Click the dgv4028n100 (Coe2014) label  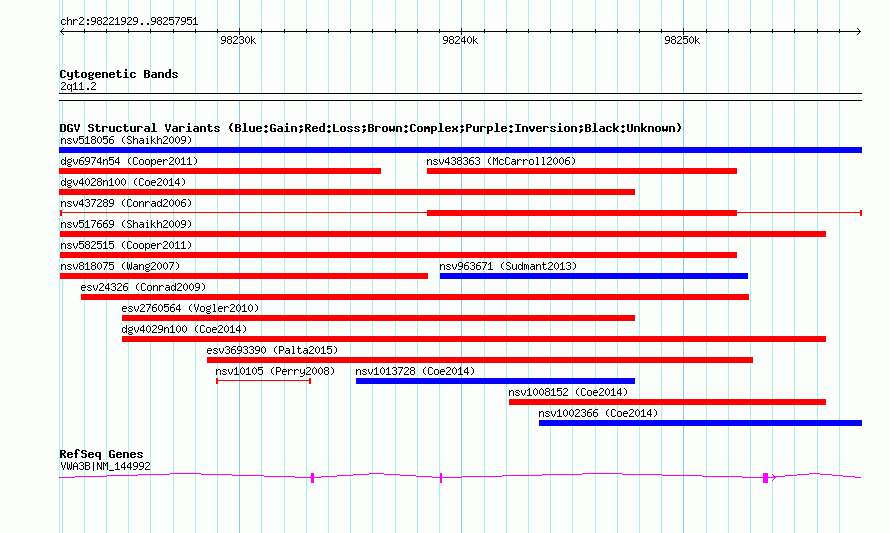(123, 182)
